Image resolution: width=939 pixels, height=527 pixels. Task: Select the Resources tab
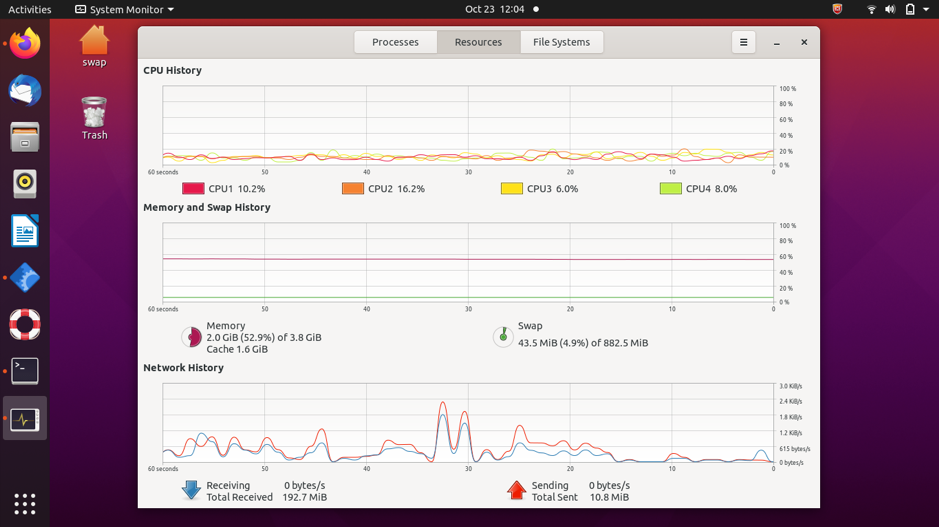point(478,42)
